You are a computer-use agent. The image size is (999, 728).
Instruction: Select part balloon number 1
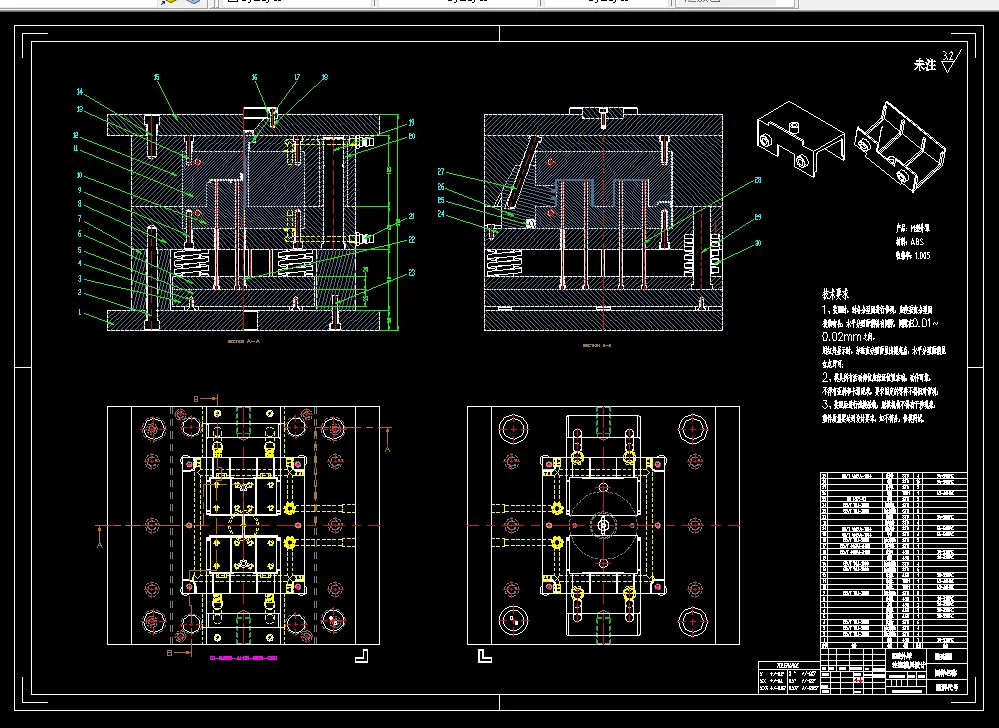pyautogui.click(x=80, y=312)
